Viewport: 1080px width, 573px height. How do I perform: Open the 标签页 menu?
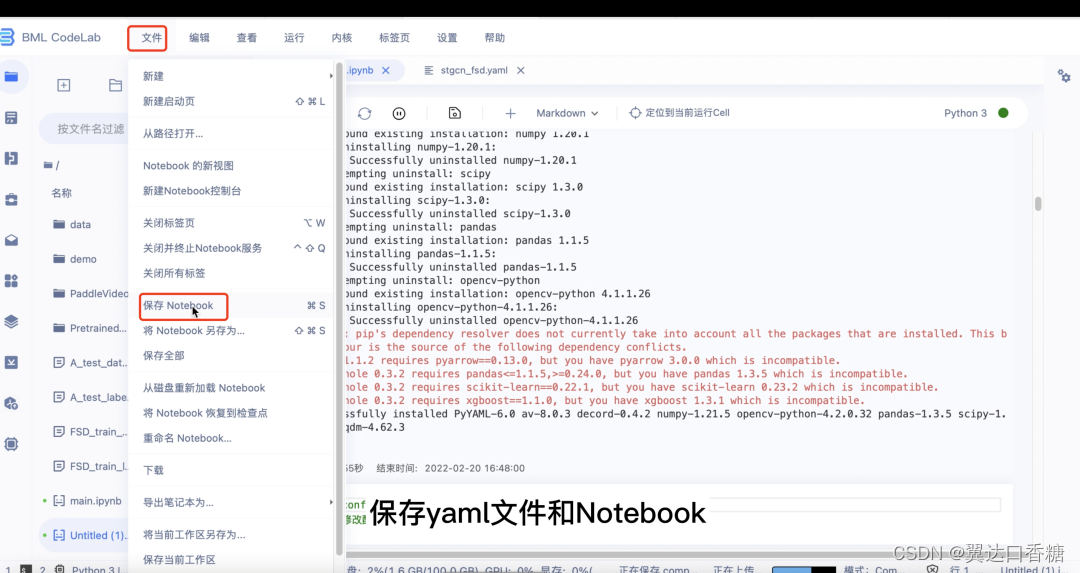[394, 38]
